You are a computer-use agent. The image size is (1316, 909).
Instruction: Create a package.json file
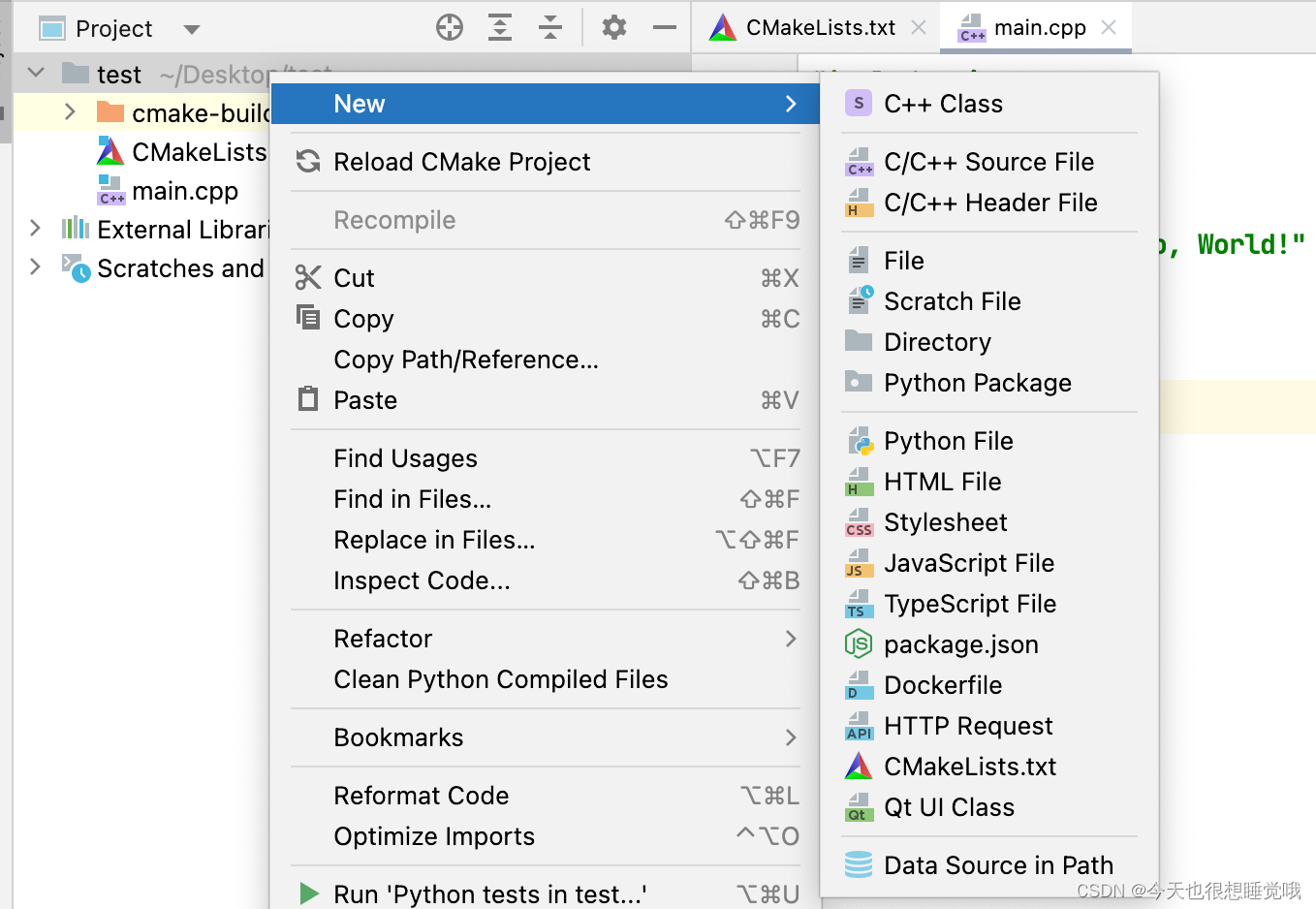pos(961,644)
